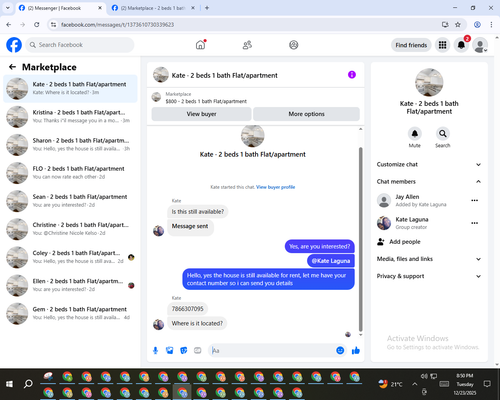The width and height of the screenshot is (500, 400).
Task: Open a new Chrome tab
Action: [x=207, y=8]
